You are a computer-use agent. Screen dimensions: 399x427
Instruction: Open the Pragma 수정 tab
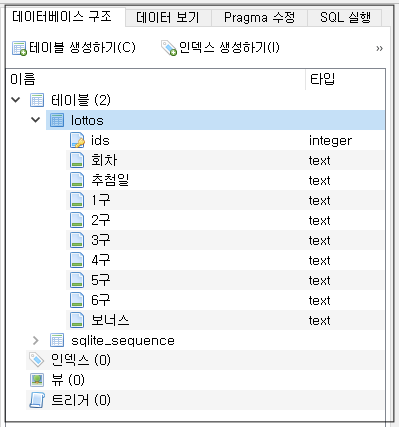pos(259,18)
